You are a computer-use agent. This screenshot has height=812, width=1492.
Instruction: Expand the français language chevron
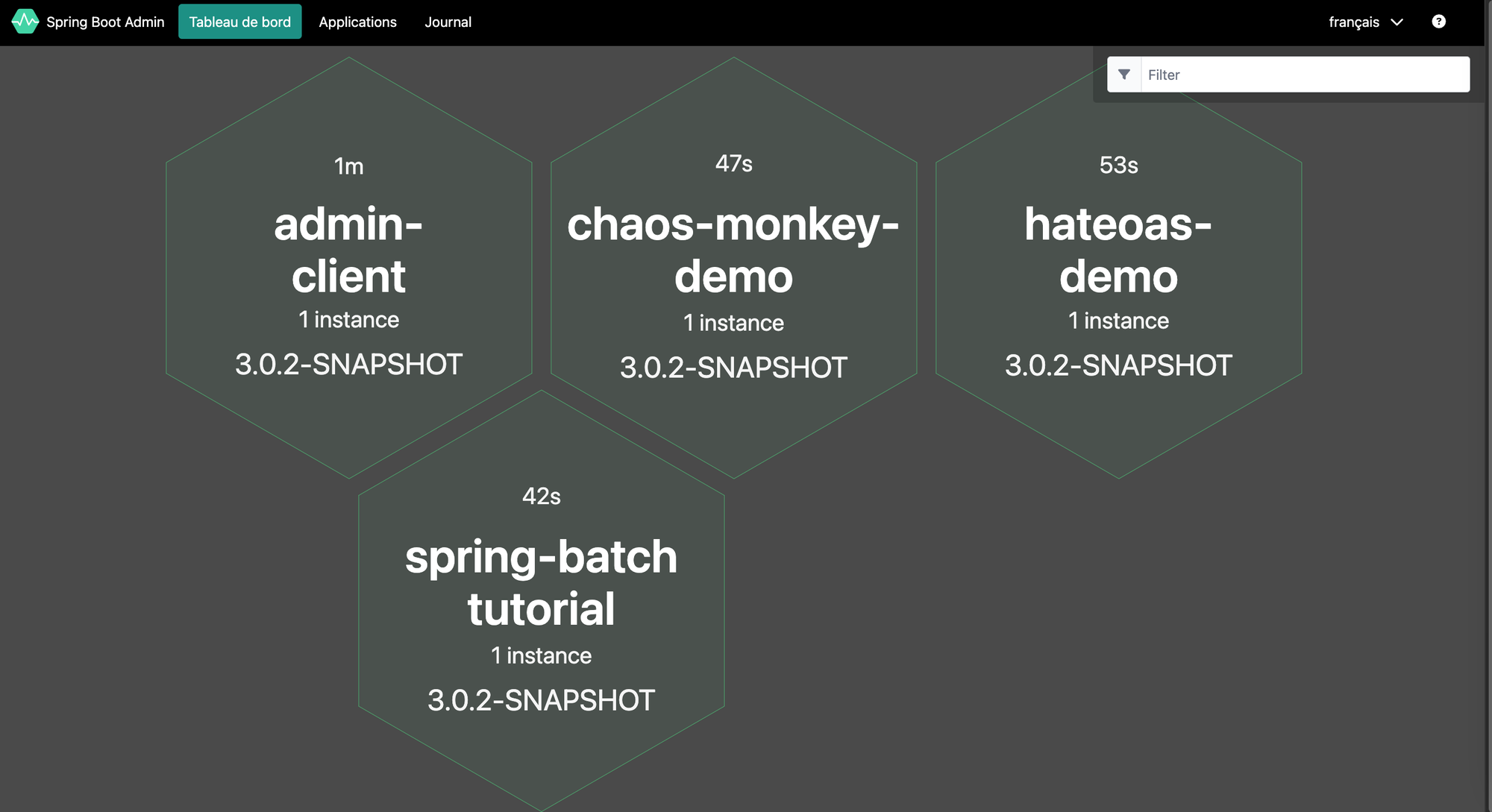click(x=1397, y=22)
